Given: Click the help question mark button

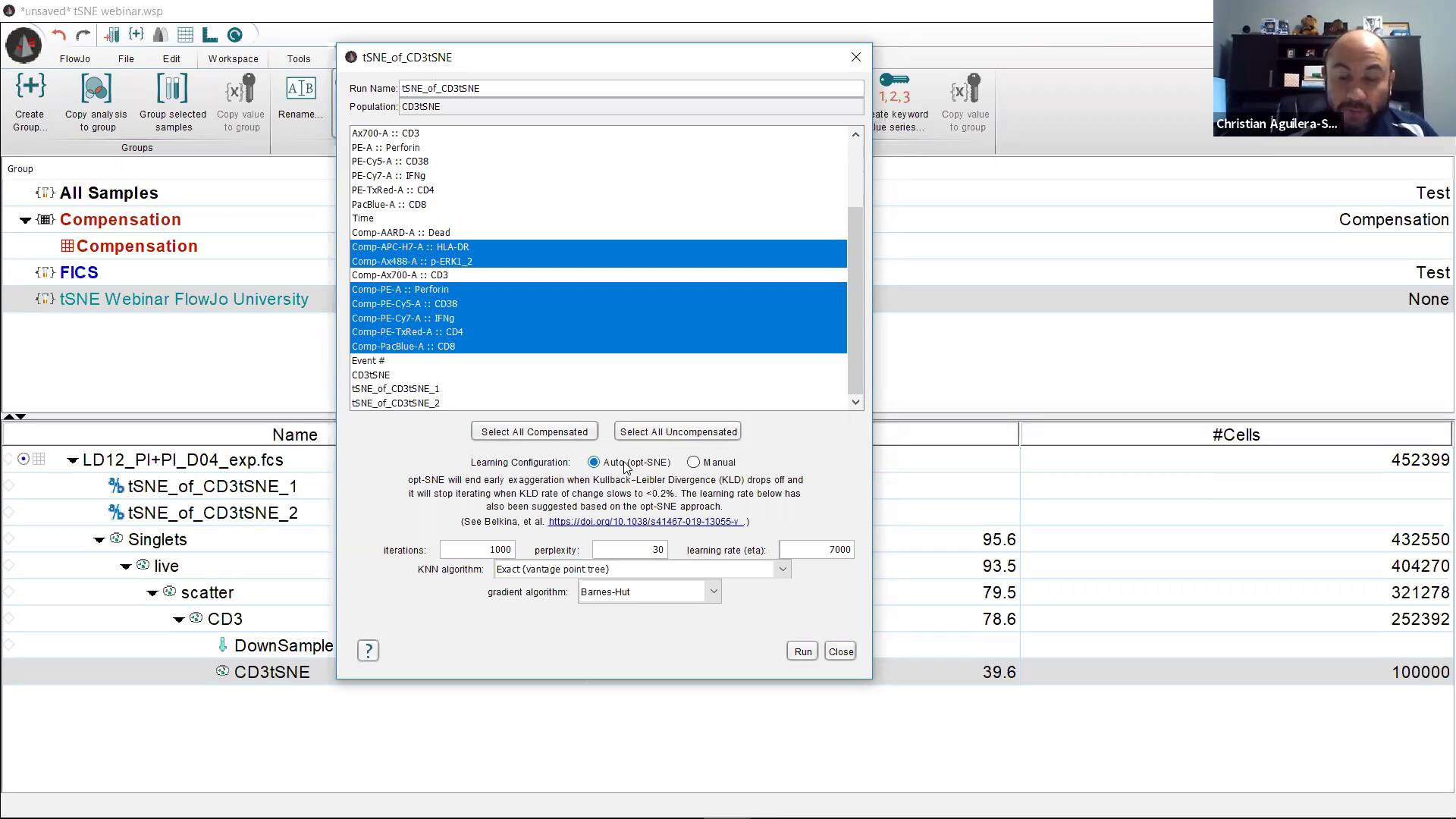Looking at the screenshot, I should 368,651.
